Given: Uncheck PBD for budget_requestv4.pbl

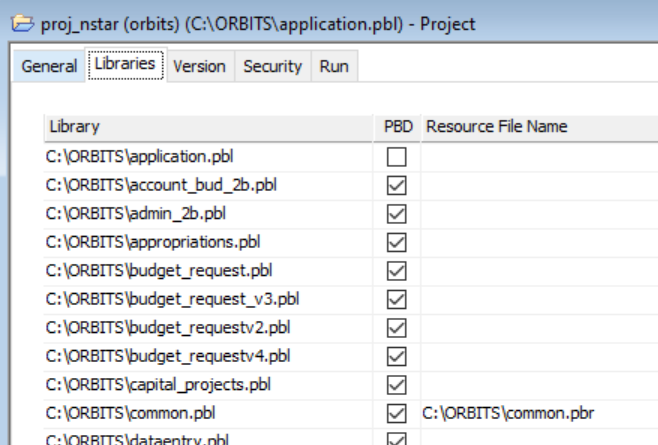Looking at the screenshot, I should click(397, 357).
